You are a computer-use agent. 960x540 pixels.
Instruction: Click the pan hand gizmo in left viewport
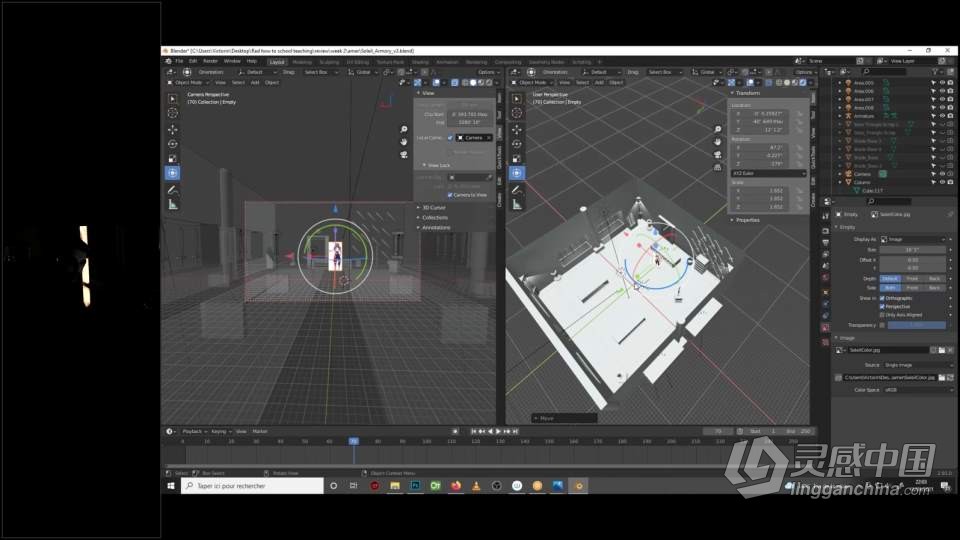[x=403, y=141]
